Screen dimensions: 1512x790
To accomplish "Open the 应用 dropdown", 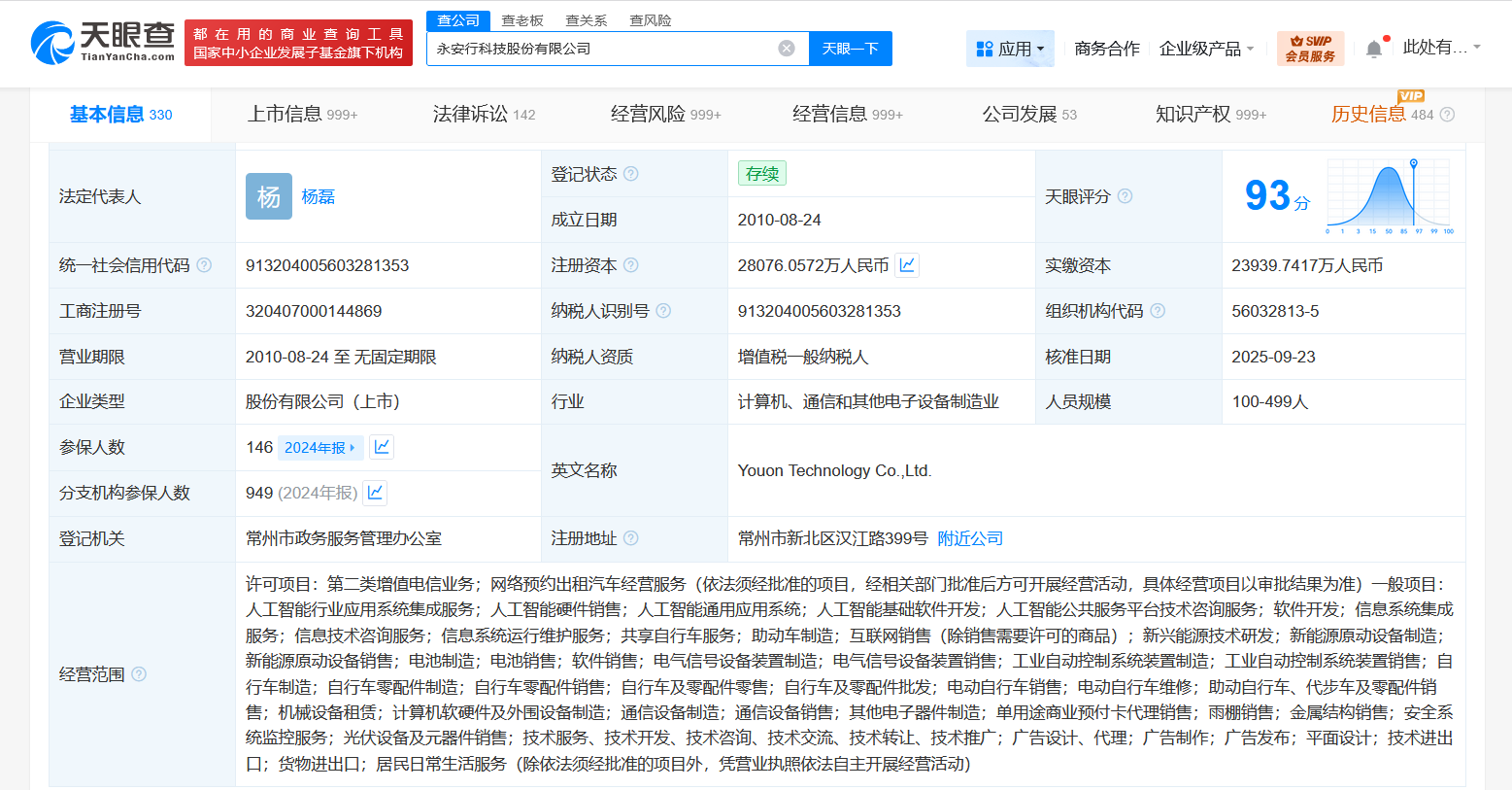I will click(x=1010, y=48).
